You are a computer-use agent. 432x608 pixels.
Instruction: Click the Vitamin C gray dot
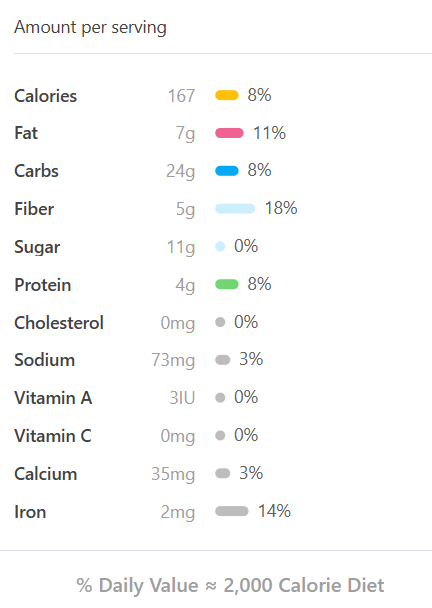pyautogui.click(x=220, y=435)
